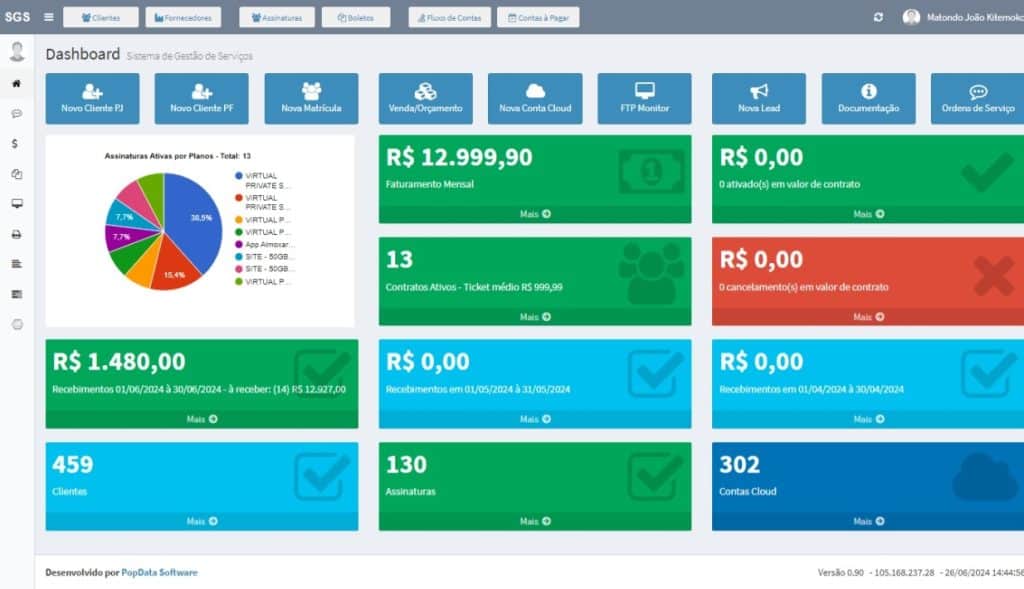Click the dollar sign sidebar icon
This screenshot has width=1024, height=589.
(x=15, y=144)
